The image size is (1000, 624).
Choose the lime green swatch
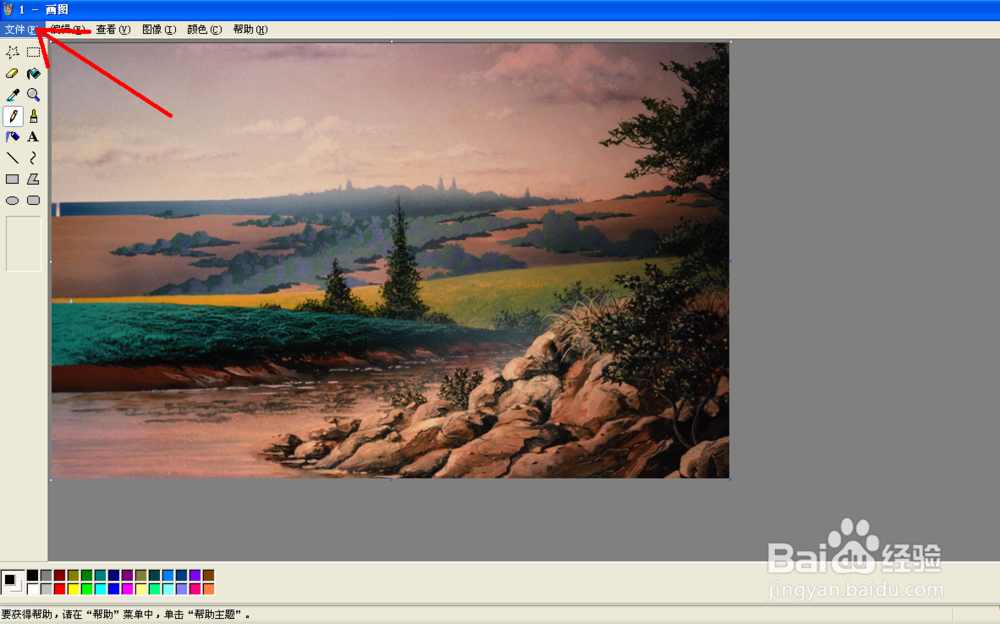pos(87,589)
